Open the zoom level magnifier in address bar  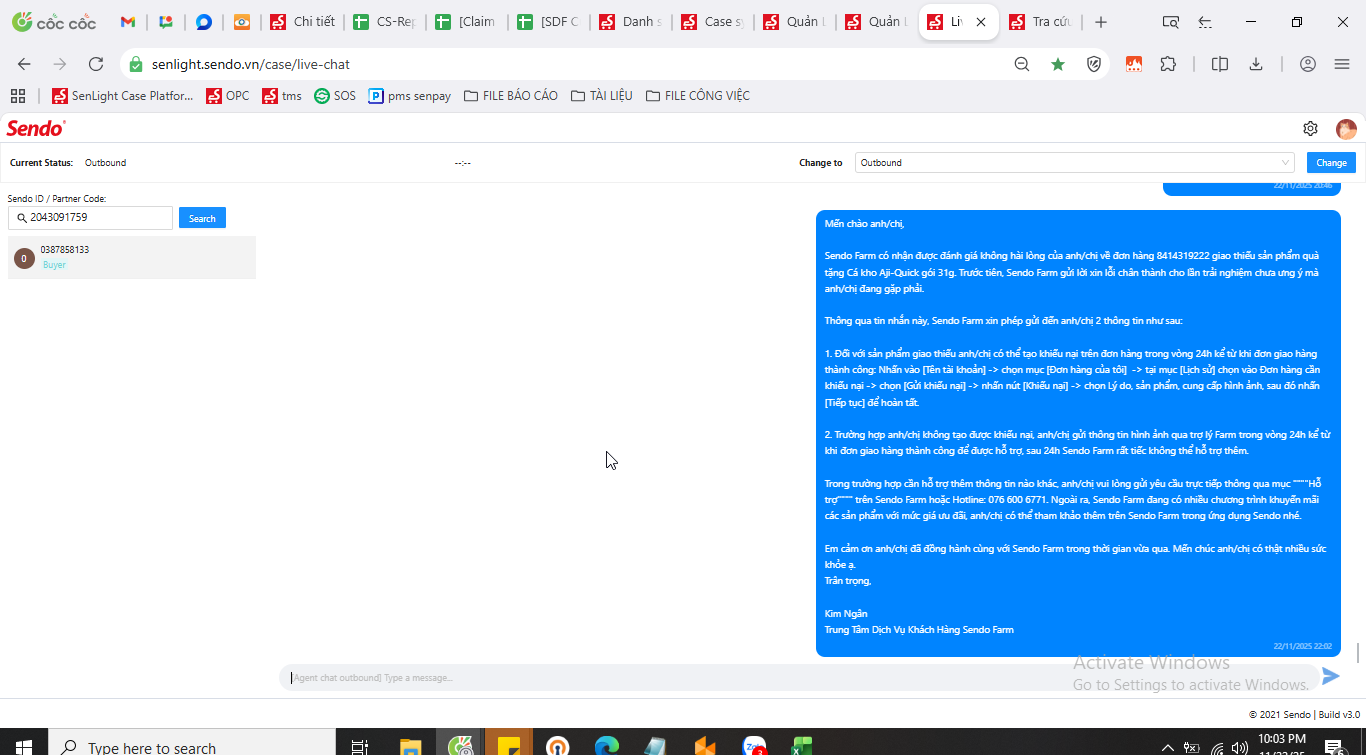pos(1022,64)
